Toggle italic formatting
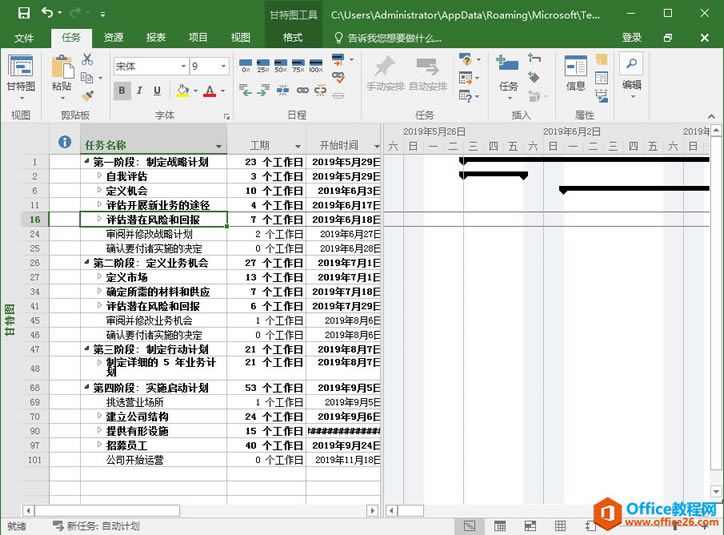 pyautogui.click(x=139, y=91)
